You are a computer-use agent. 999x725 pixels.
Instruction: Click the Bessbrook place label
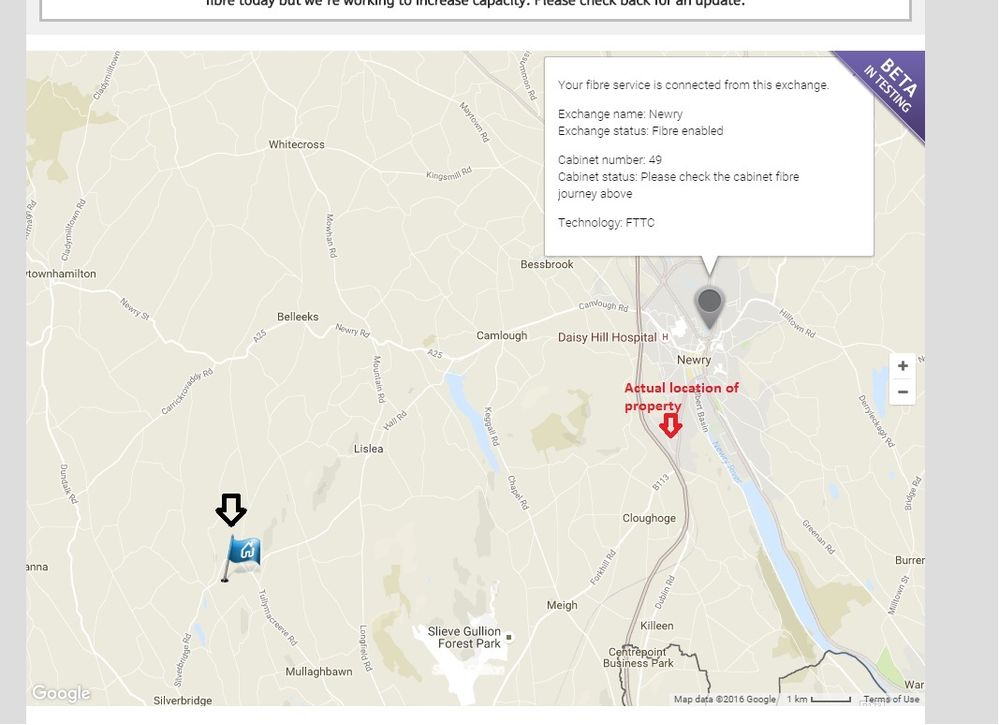547,264
